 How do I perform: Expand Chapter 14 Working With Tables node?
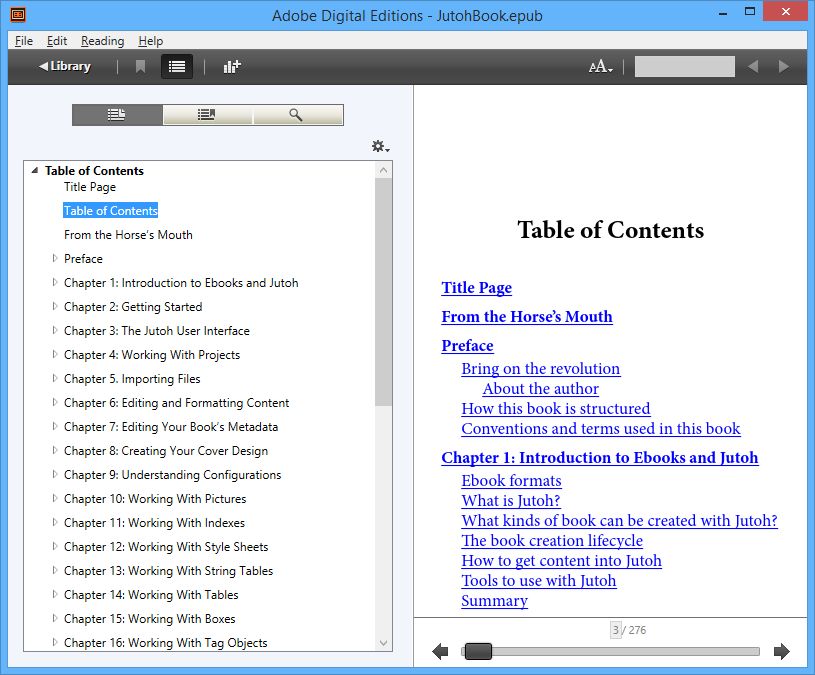pyautogui.click(x=55, y=594)
